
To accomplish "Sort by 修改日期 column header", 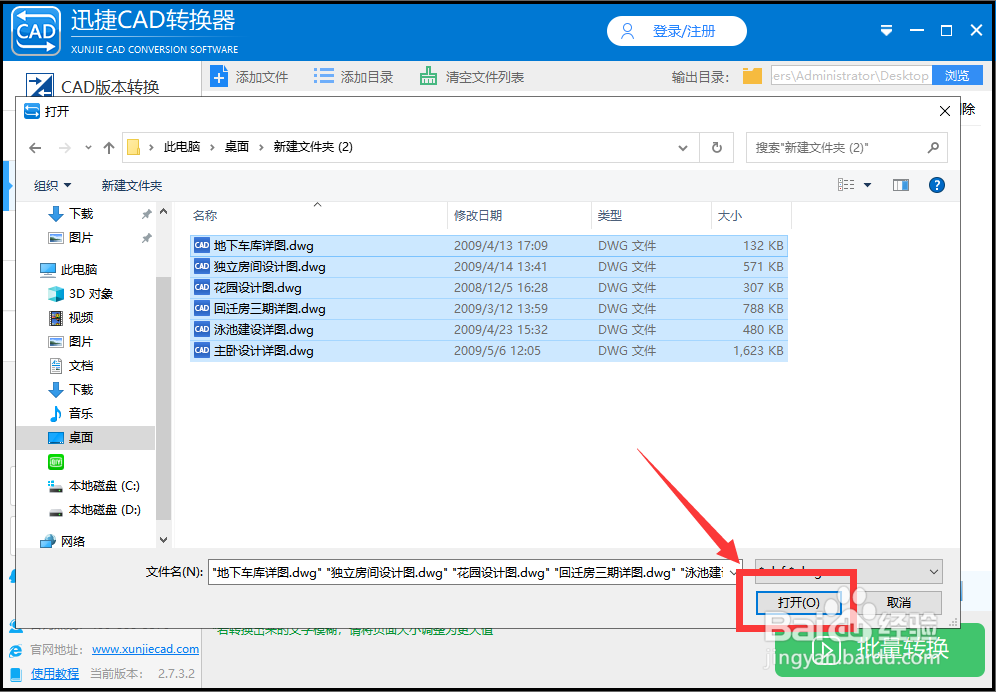I will coord(520,216).
